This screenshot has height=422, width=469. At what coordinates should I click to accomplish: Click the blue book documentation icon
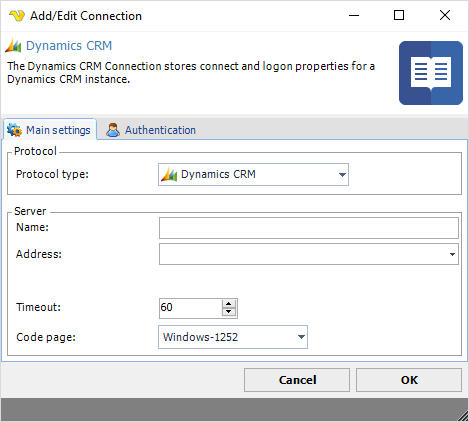[431, 73]
